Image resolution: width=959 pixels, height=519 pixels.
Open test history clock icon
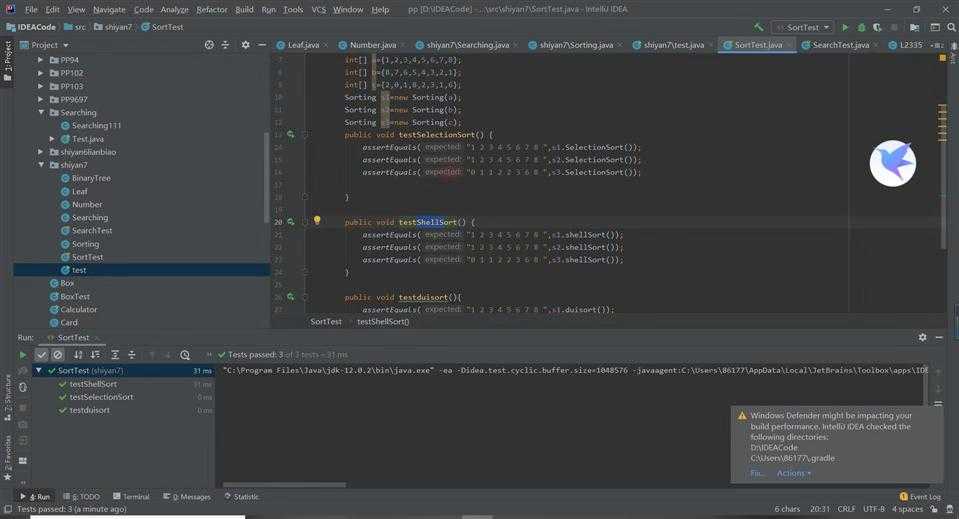coord(185,355)
